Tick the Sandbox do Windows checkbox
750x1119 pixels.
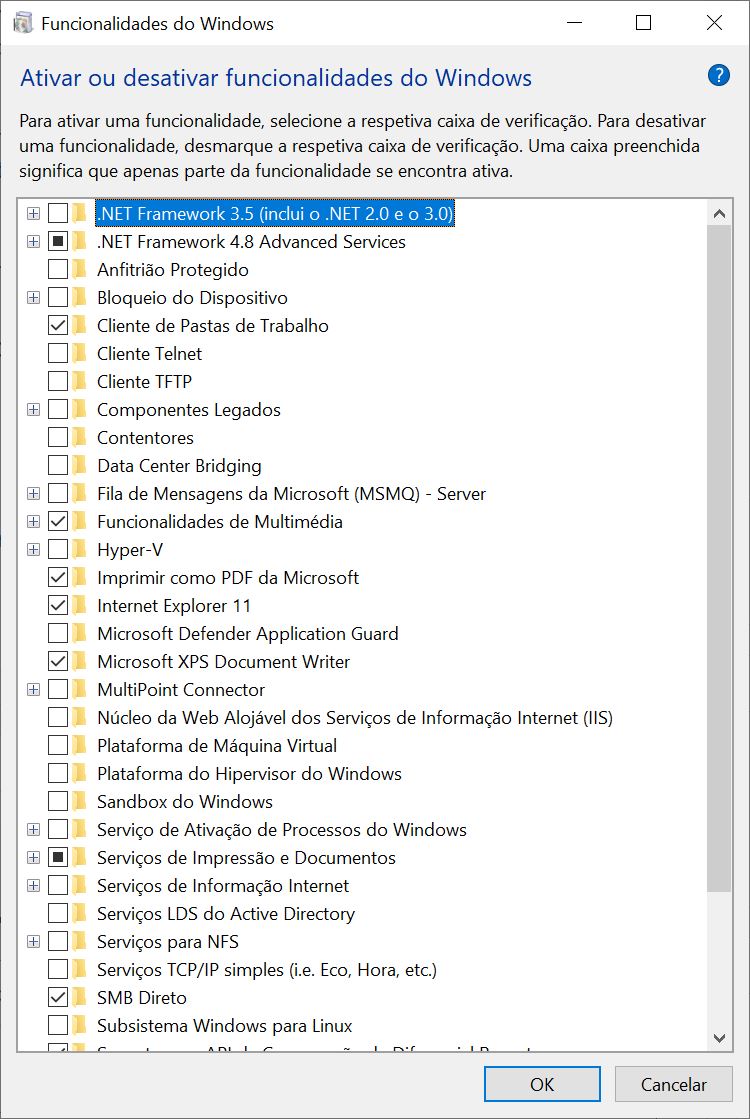58,801
